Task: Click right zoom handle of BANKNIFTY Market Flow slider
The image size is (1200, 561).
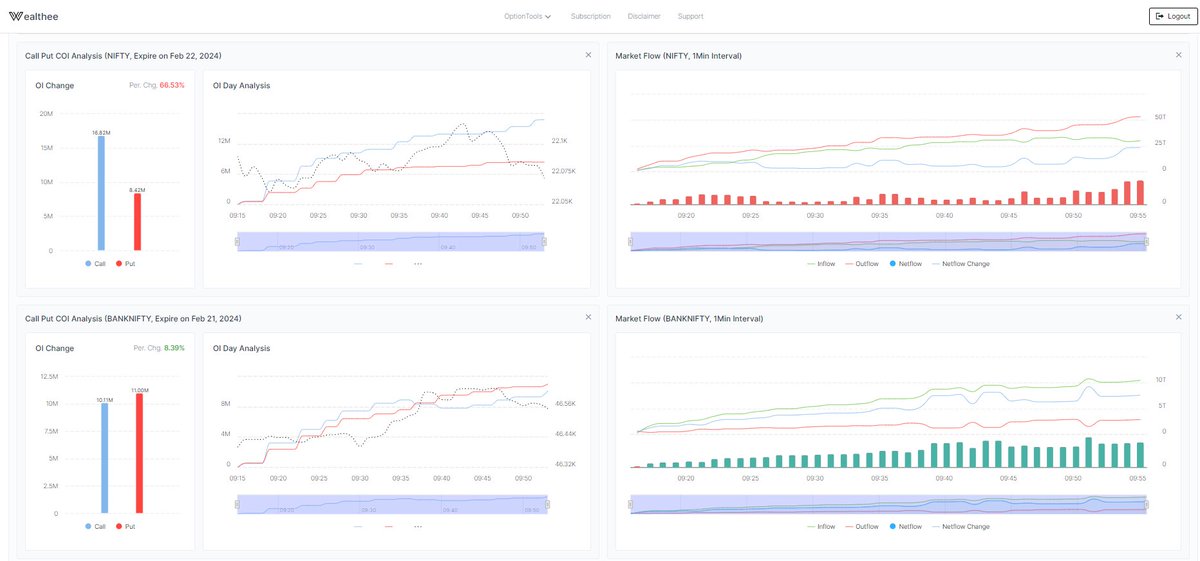Action: 1147,504
